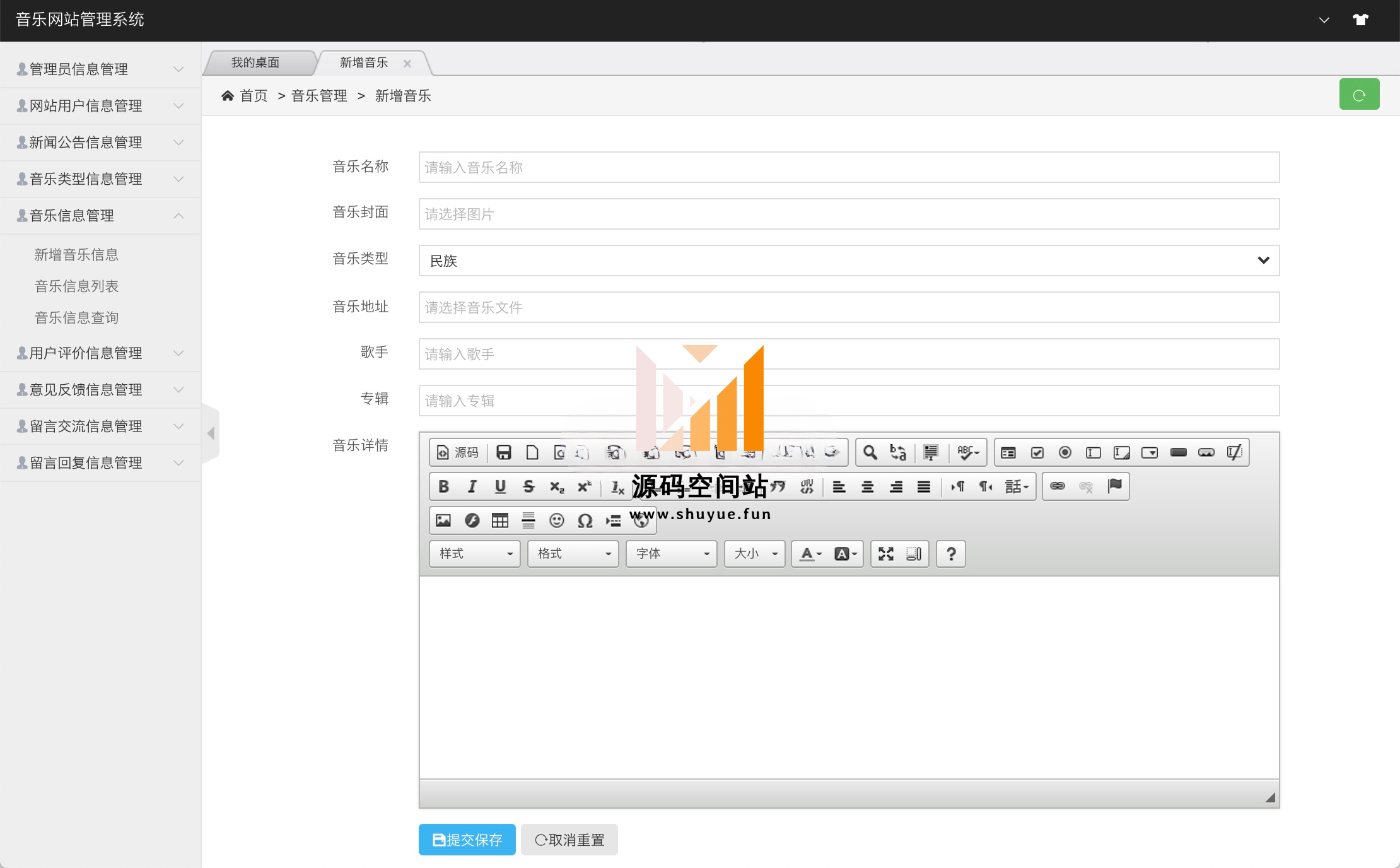The height and width of the screenshot is (868, 1400).
Task: Click the green refresh button
Action: (x=1359, y=95)
